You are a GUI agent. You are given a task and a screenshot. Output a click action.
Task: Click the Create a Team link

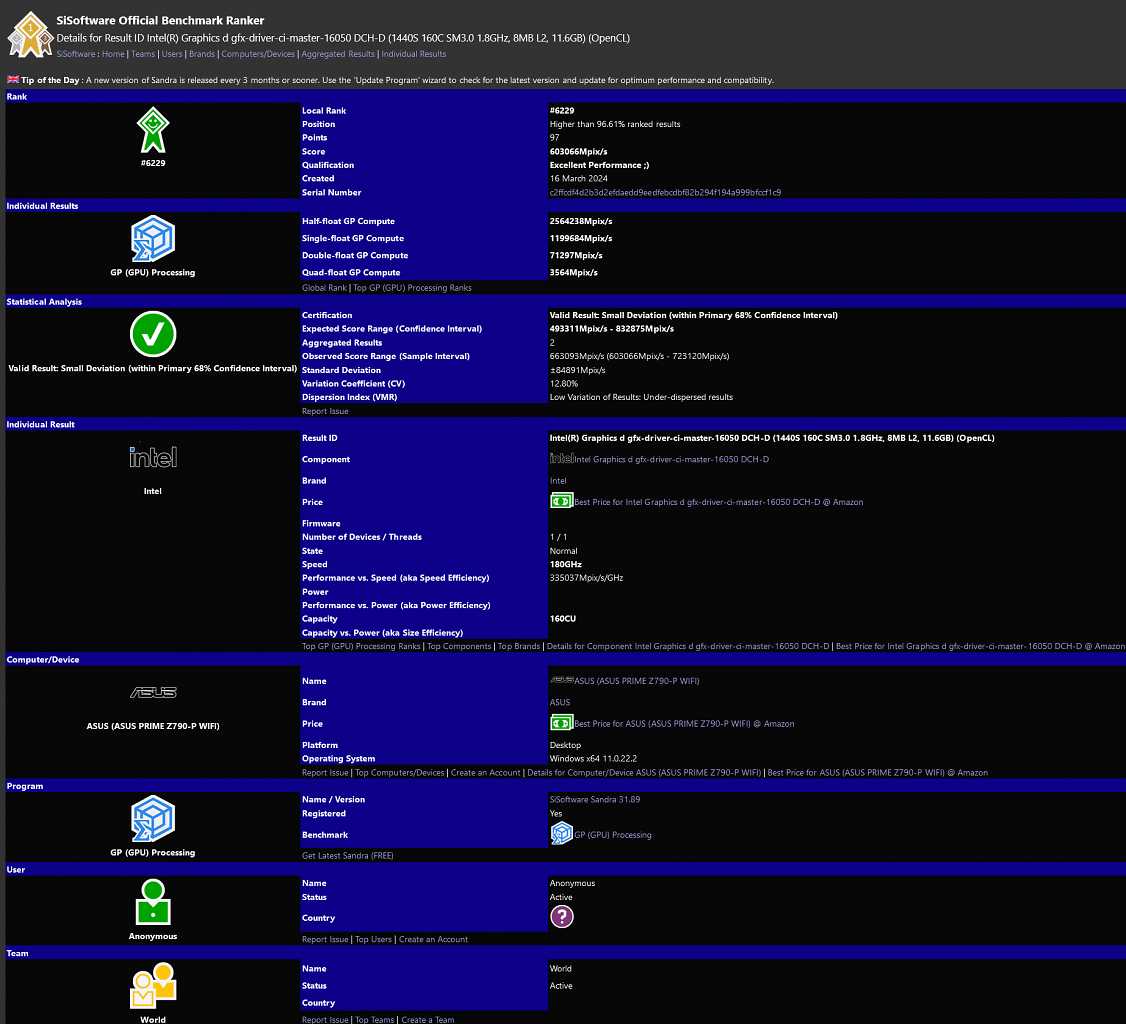428,1020
